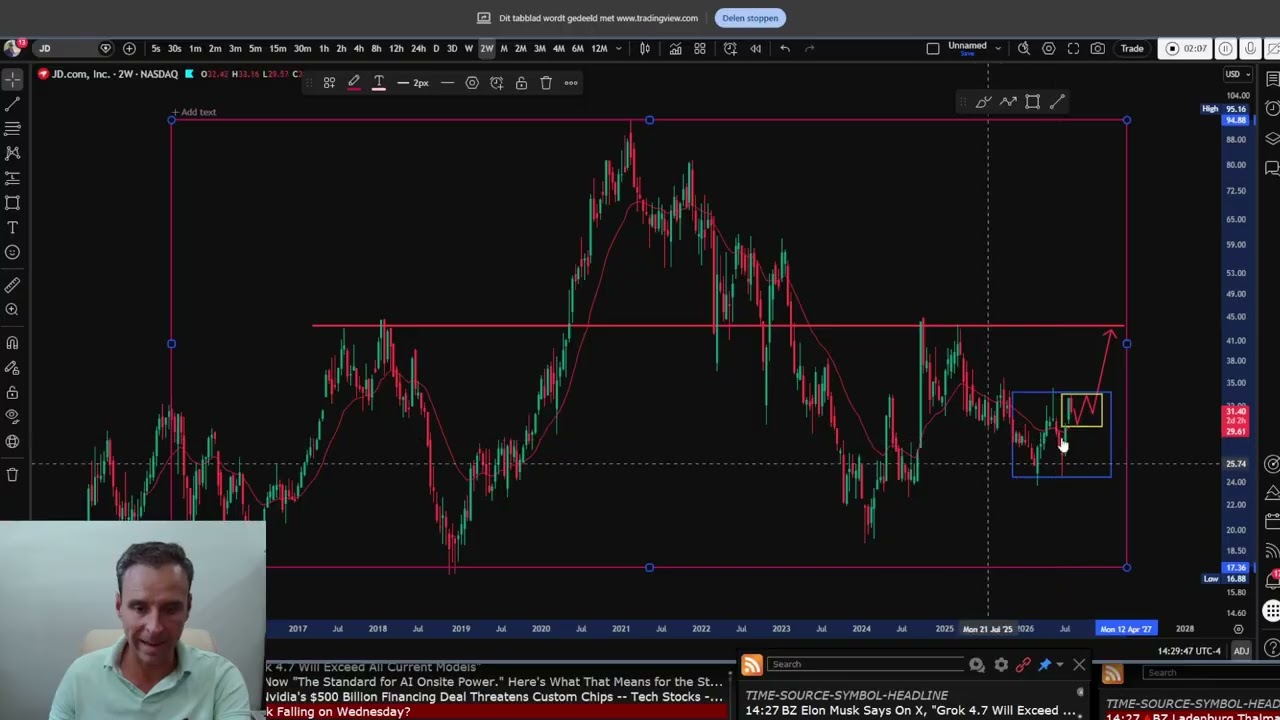Select path tool in favorites toolbar
The width and height of the screenshot is (1280, 720).
pyautogui.click(x=1008, y=102)
